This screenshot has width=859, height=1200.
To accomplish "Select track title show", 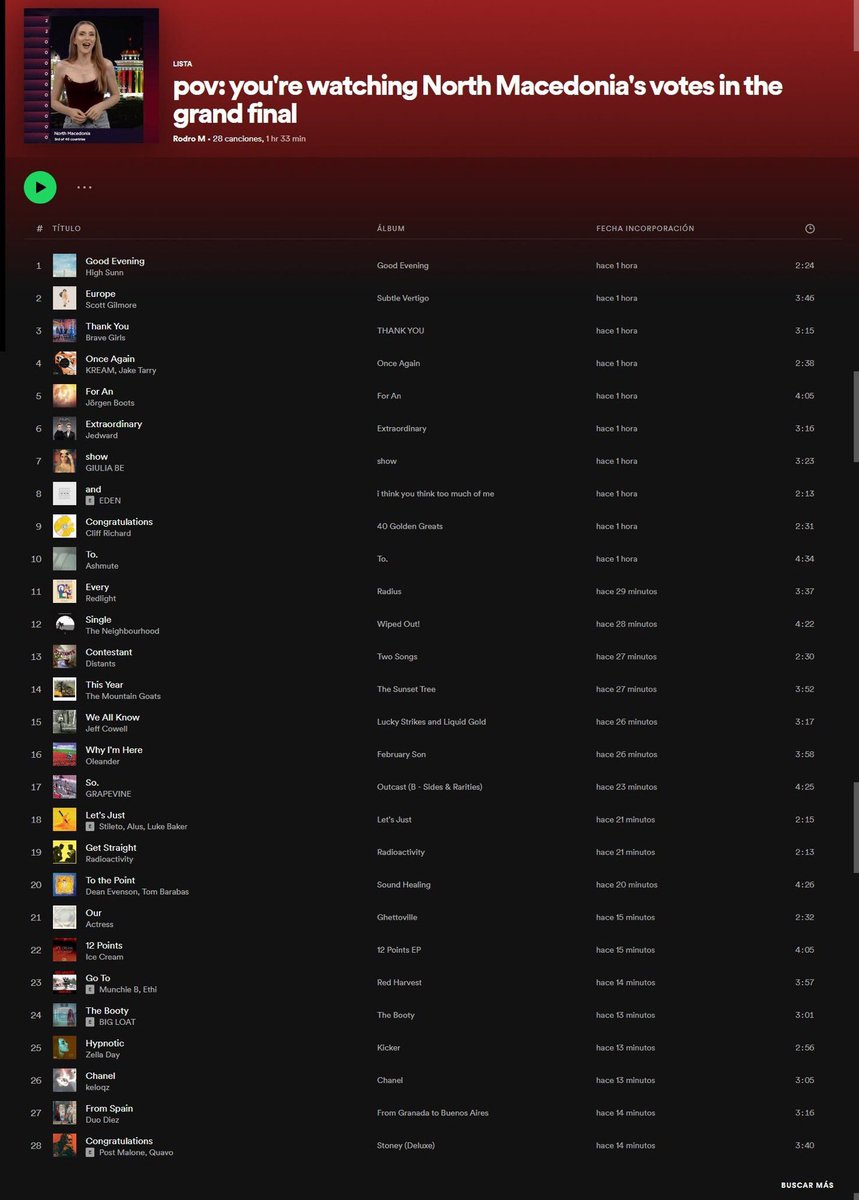I will click(97, 456).
